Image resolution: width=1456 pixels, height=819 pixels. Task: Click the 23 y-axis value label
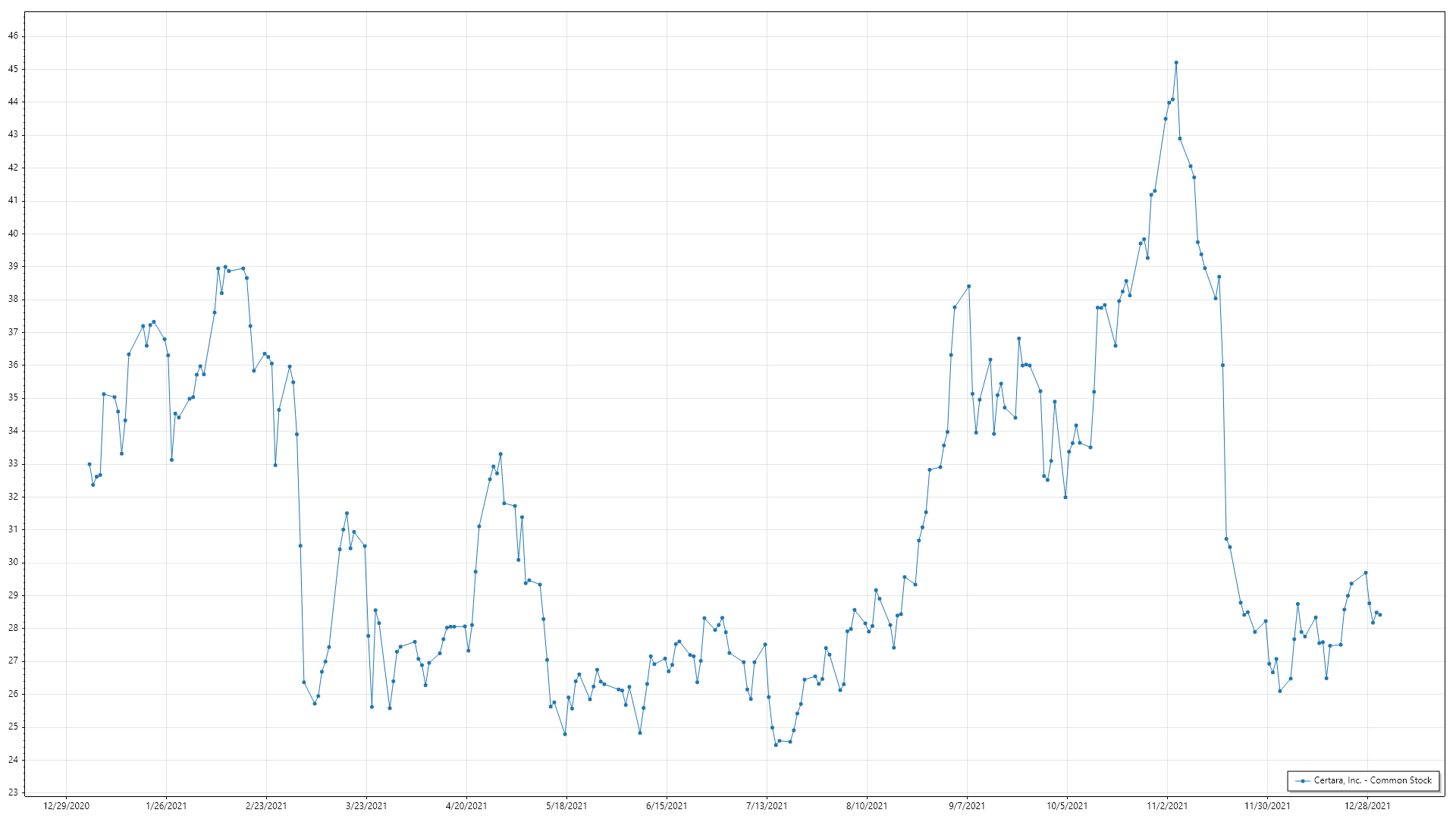14,792
